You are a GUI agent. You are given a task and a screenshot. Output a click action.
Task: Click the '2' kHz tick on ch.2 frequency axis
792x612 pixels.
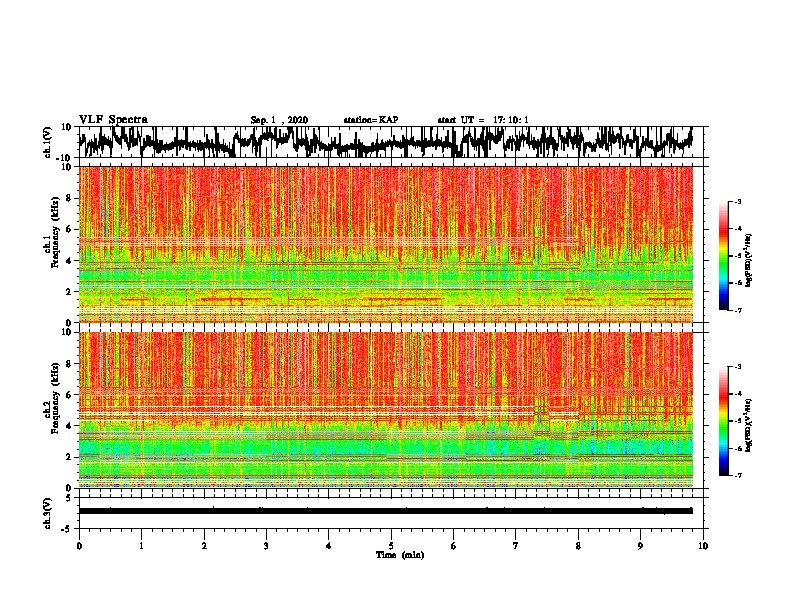point(69,457)
